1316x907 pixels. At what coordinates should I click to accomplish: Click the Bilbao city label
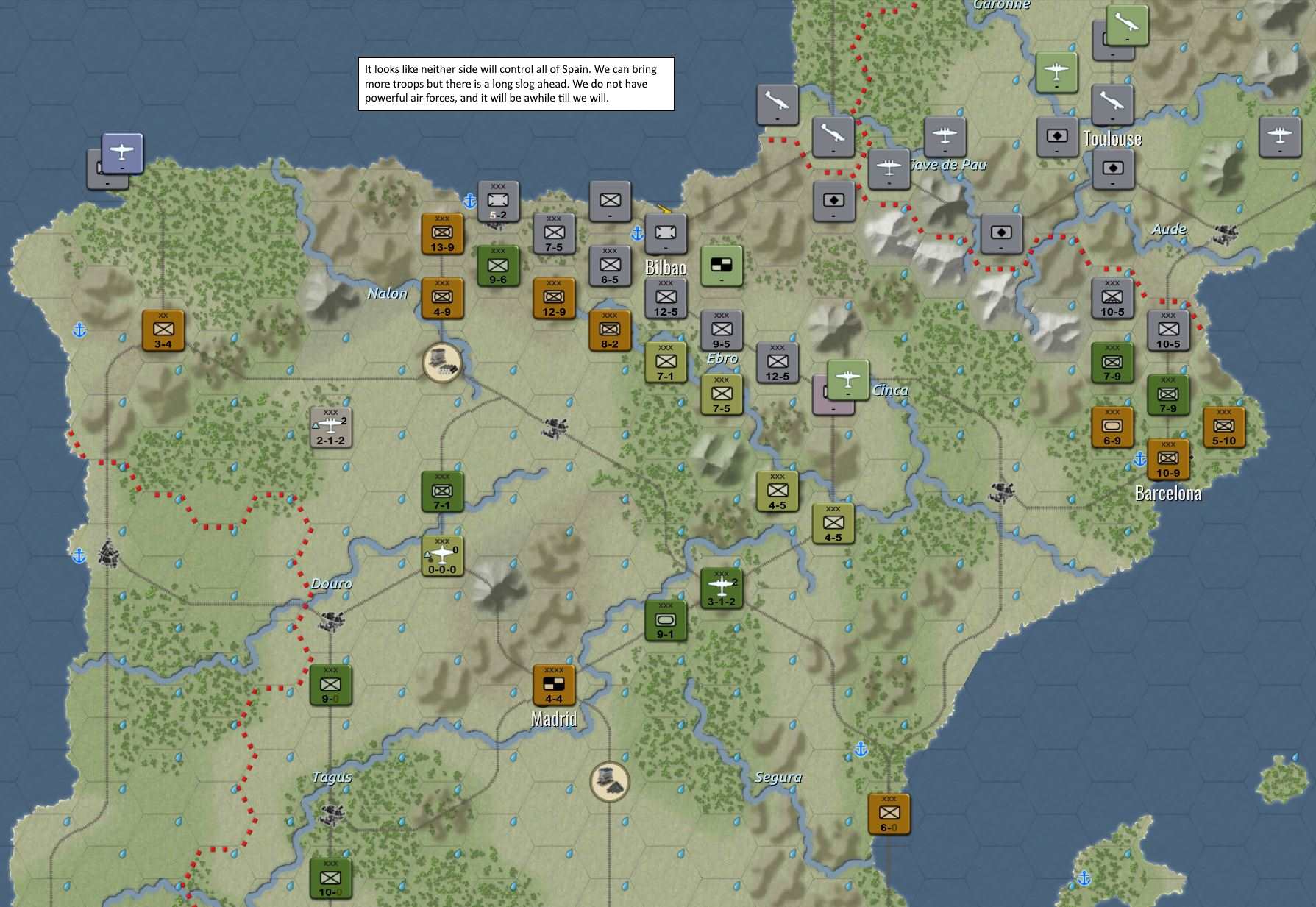pyautogui.click(x=665, y=267)
